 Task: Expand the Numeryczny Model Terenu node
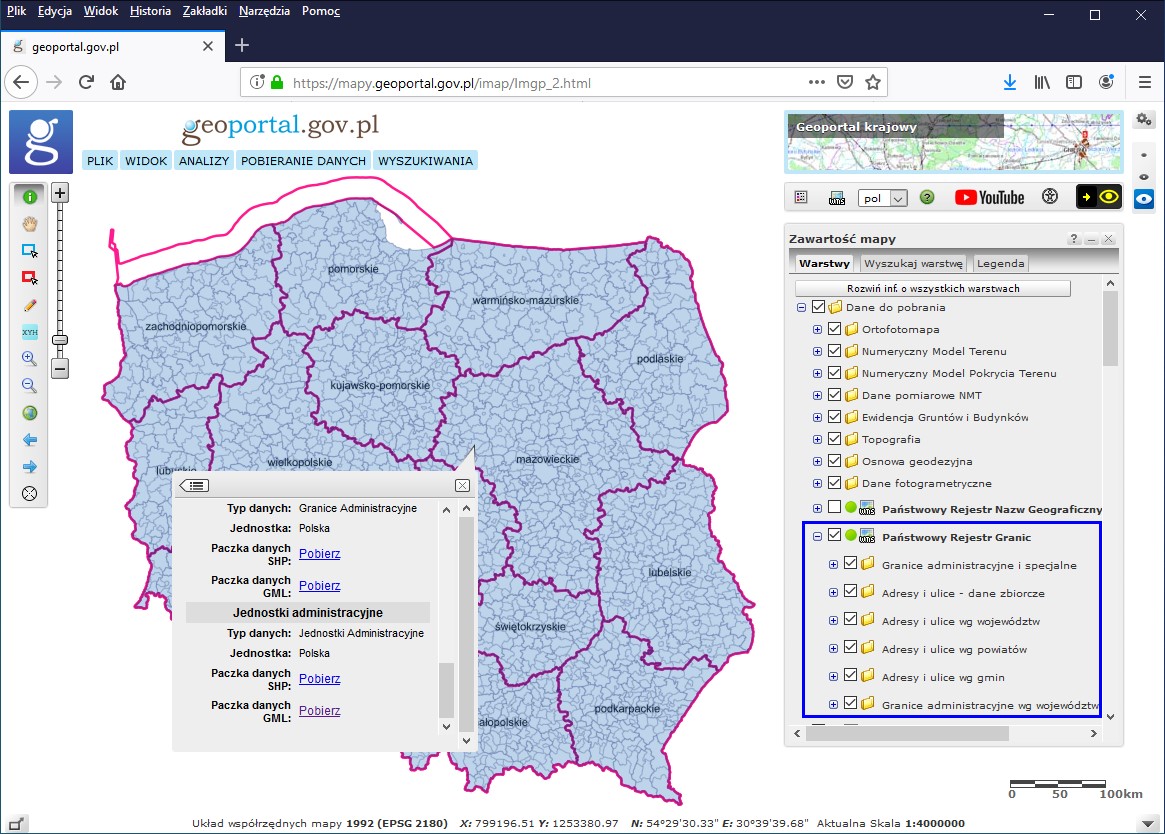pos(817,351)
